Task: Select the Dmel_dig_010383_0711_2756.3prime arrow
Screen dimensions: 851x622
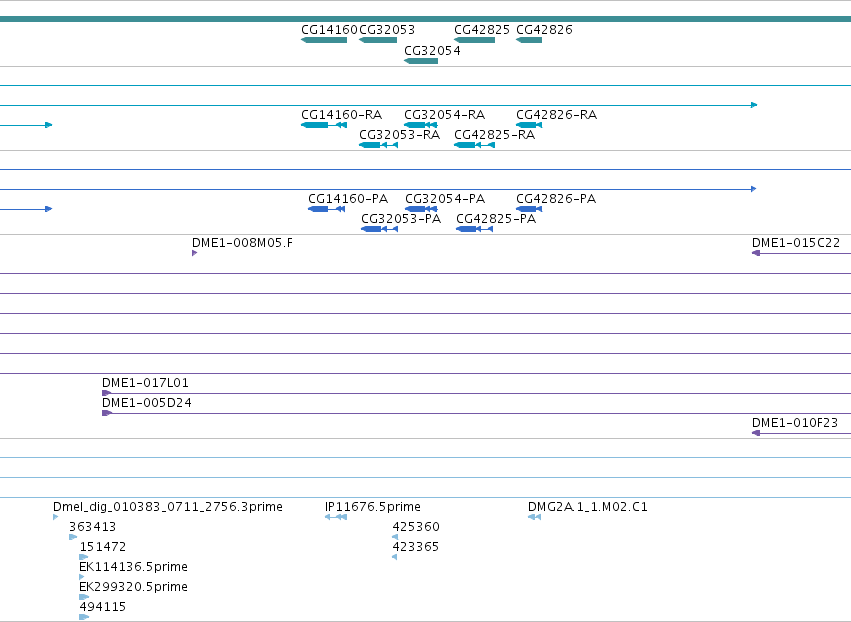Action: pyautogui.click(x=55, y=517)
